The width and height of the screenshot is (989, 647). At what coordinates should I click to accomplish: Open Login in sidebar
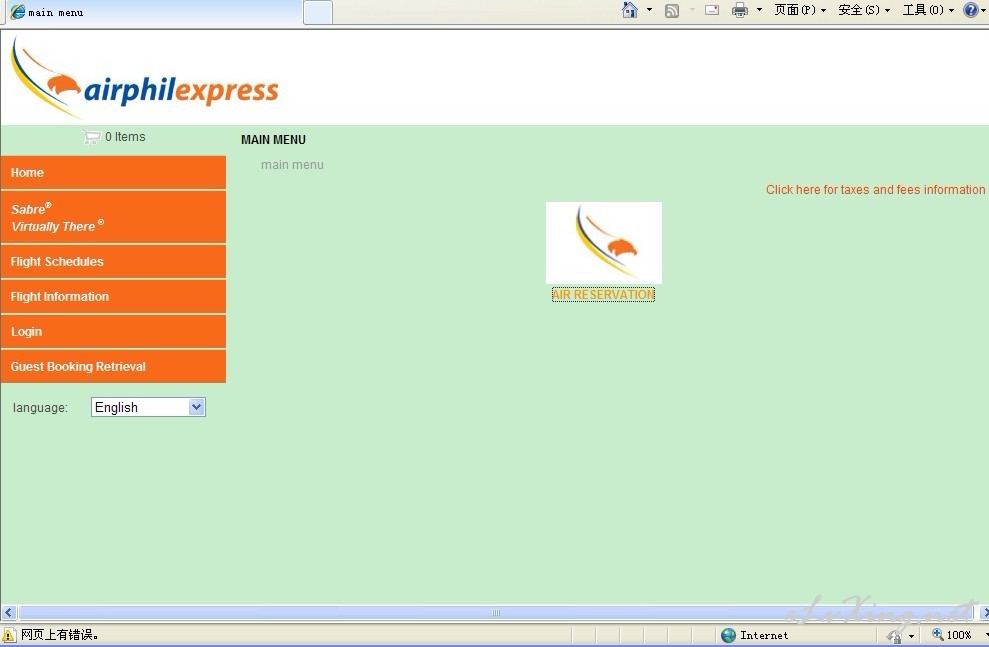(114, 332)
